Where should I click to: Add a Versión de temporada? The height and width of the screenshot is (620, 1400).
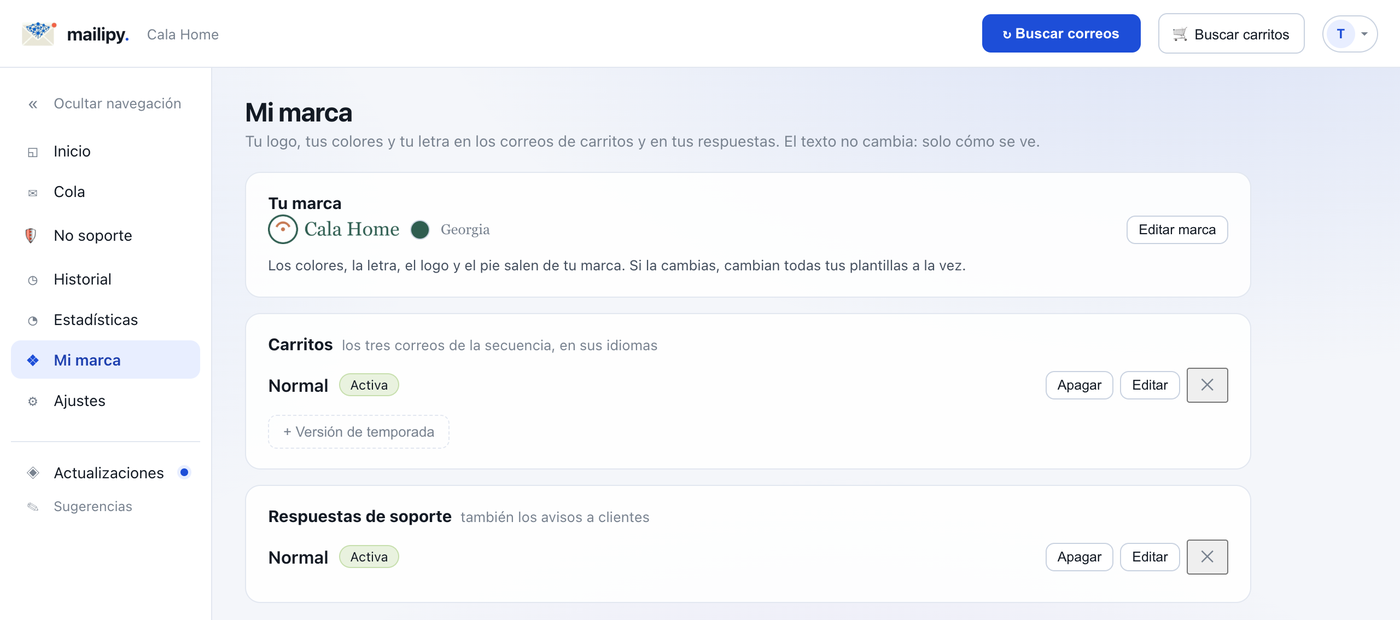point(359,432)
